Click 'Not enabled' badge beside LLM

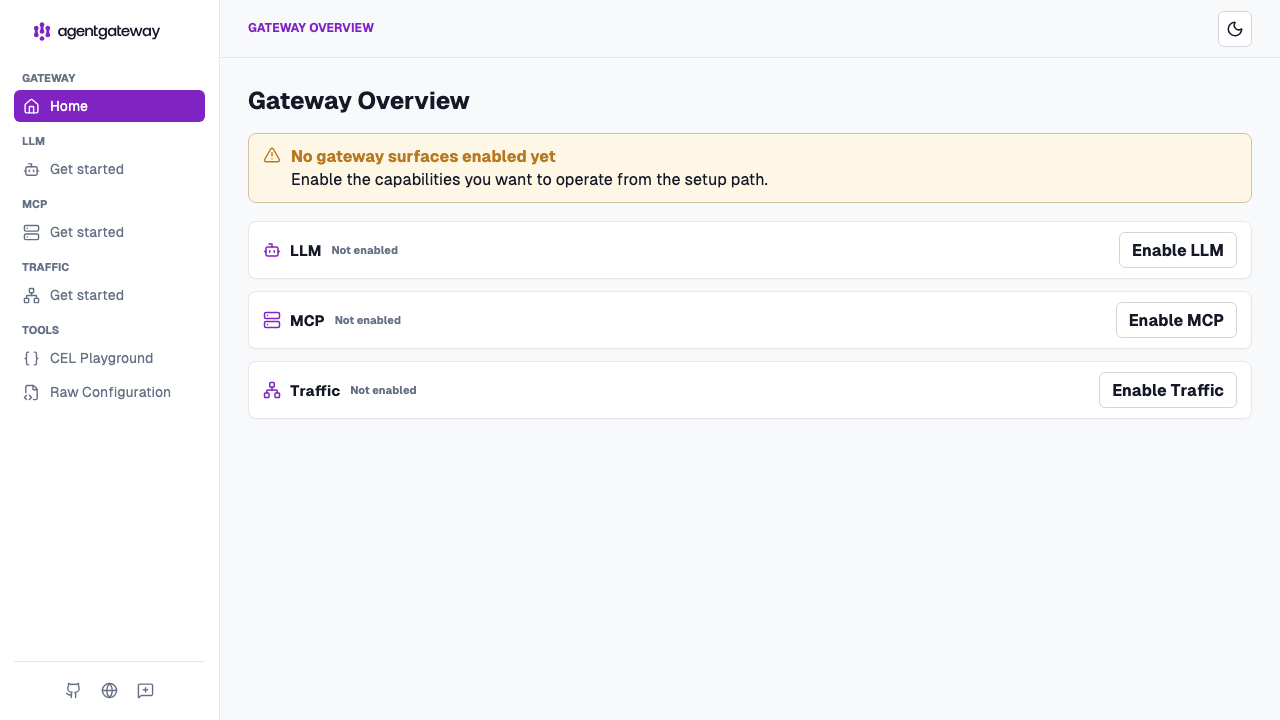click(x=365, y=250)
